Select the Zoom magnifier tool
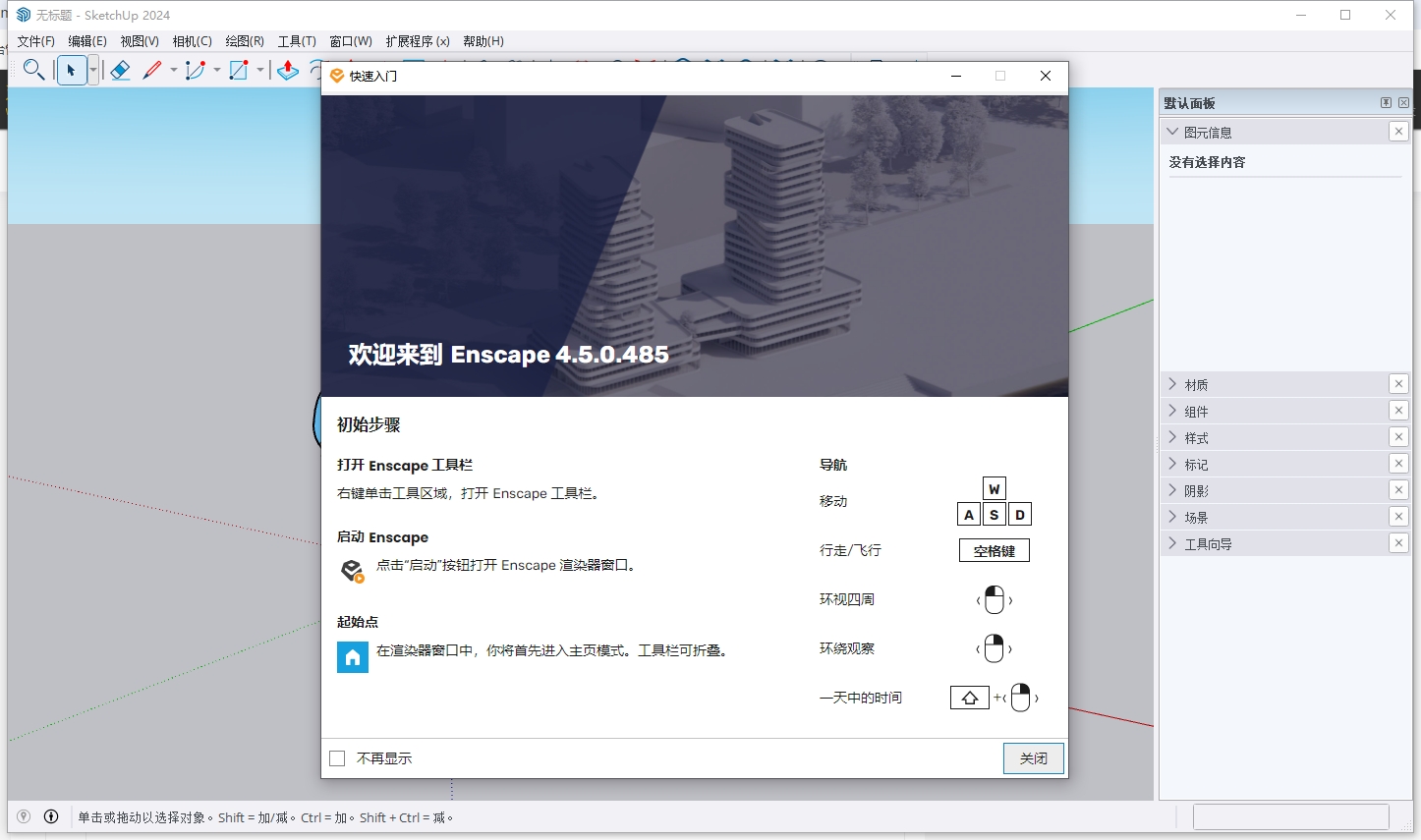1421x840 pixels. (34, 70)
